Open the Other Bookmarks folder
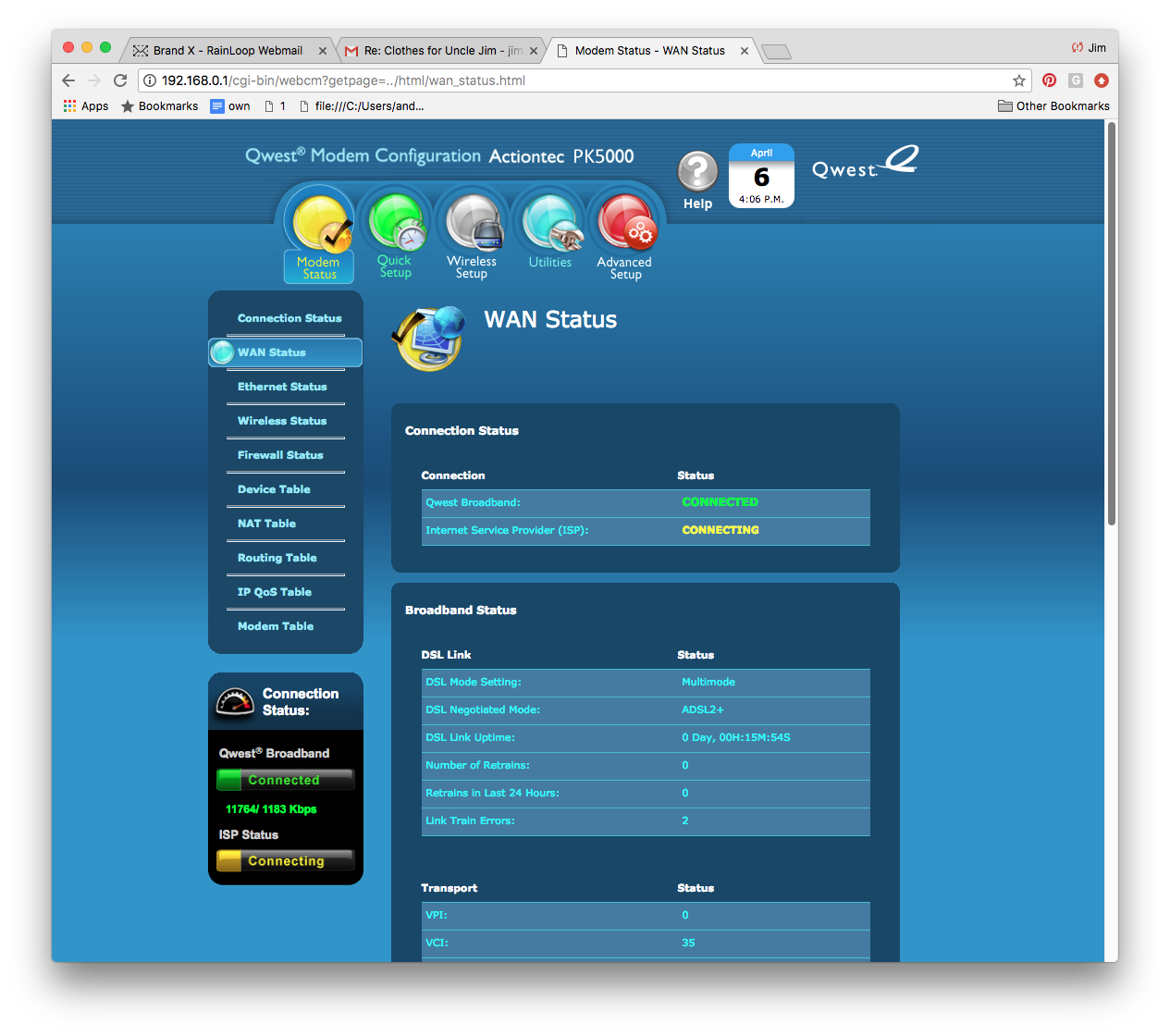The image size is (1170, 1036). coord(1053,106)
